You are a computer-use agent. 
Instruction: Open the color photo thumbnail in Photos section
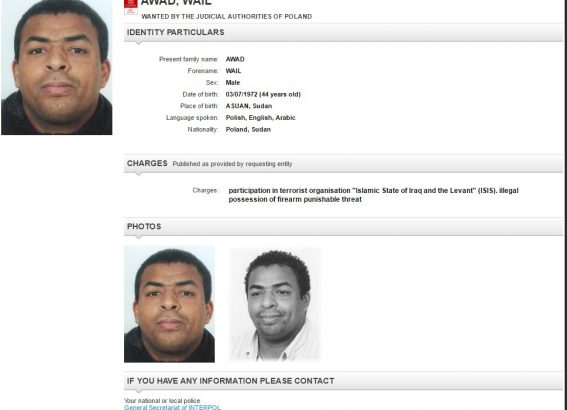pyautogui.click(x=169, y=304)
